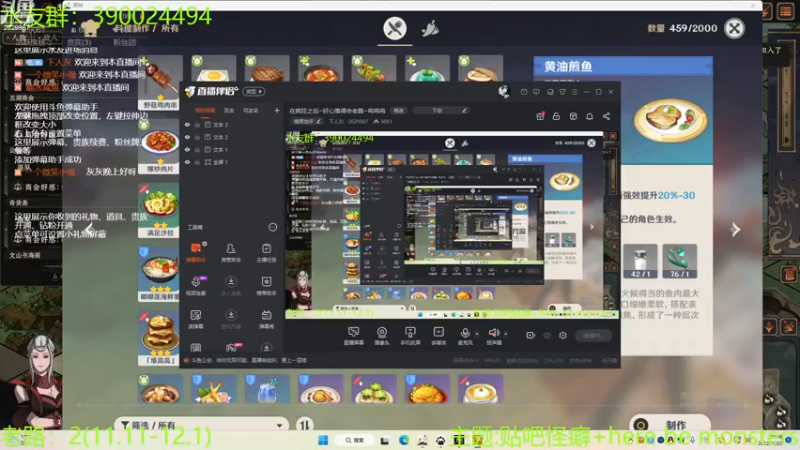Image resolution: width=800 pixels, height=450 pixels.
Task: Select the 堆高高 burger dish
Action: pos(159,338)
